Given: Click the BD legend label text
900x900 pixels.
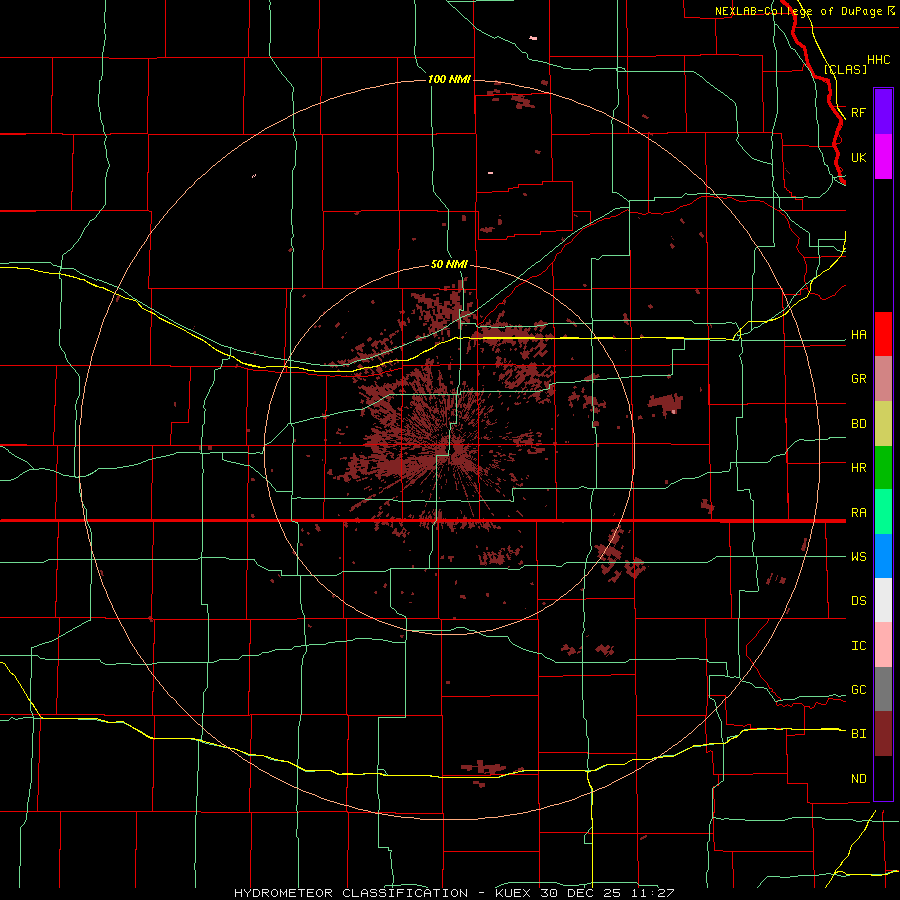Looking at the screenshot, I should point(859,424).
